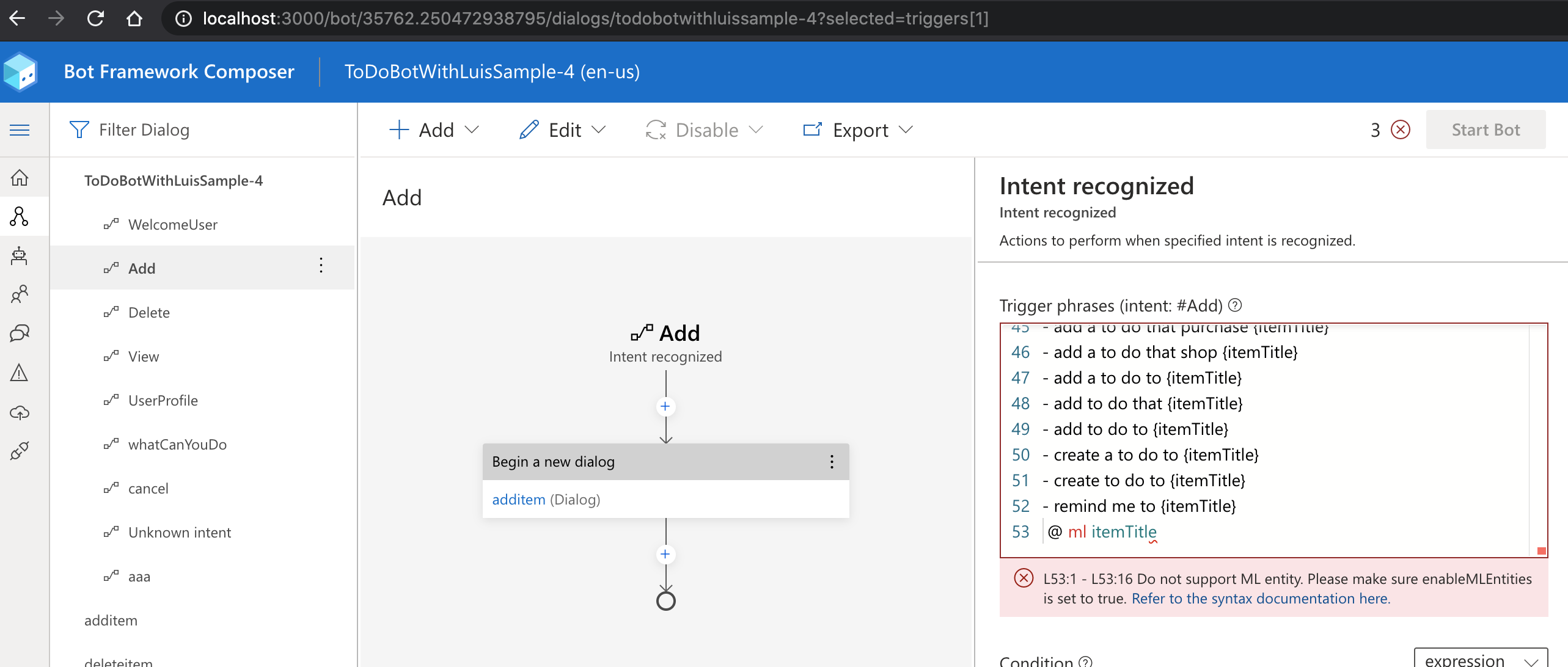Open the chat bubbles QnA icon
This screenshot has width=1568, height=667.
(x=20, y=333)
